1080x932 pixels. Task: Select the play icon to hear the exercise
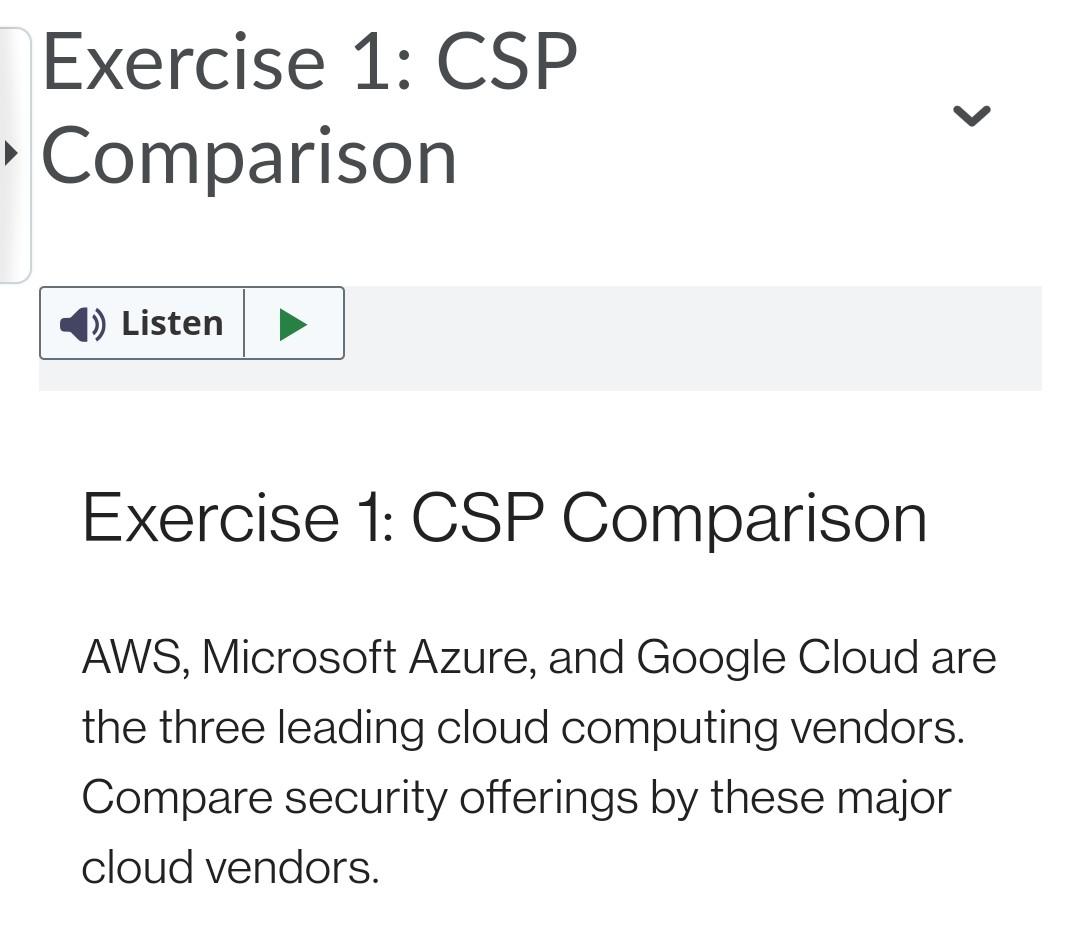coord(294,323)
